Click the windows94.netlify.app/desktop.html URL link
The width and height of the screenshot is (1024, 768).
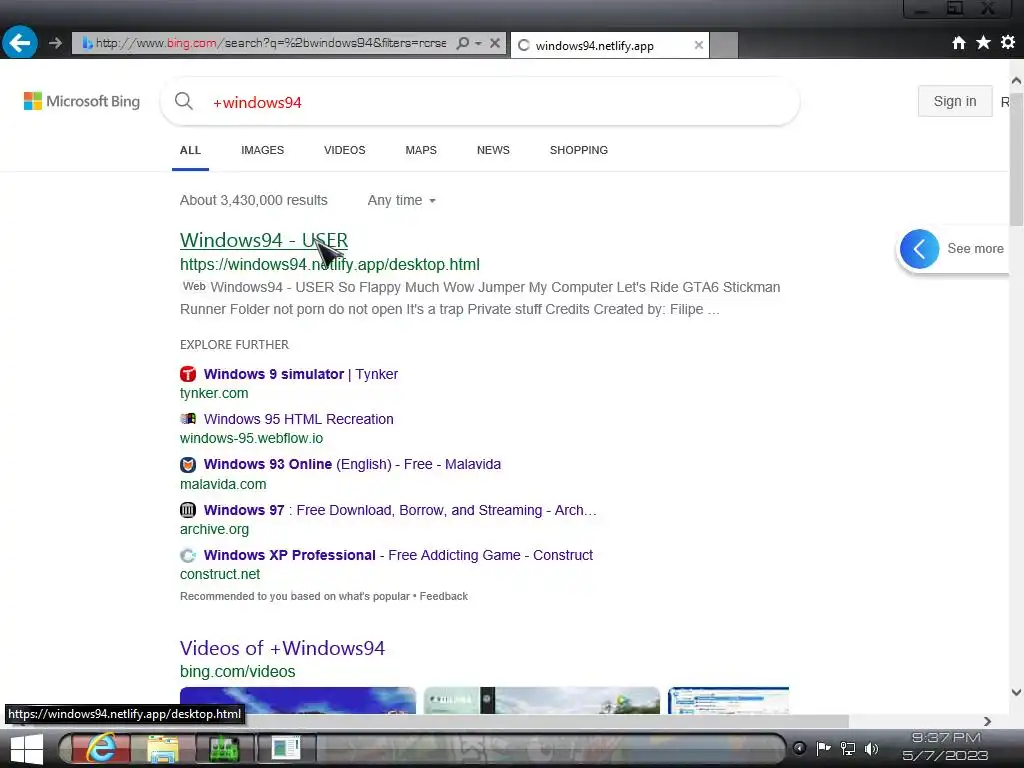pyautogui.click(x=330, y=264)
